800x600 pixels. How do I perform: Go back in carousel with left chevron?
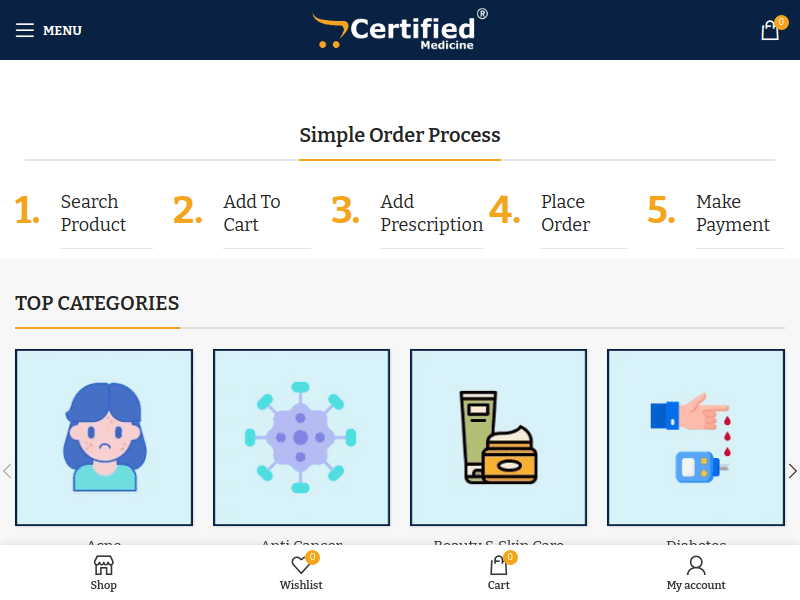coord(7,470)
